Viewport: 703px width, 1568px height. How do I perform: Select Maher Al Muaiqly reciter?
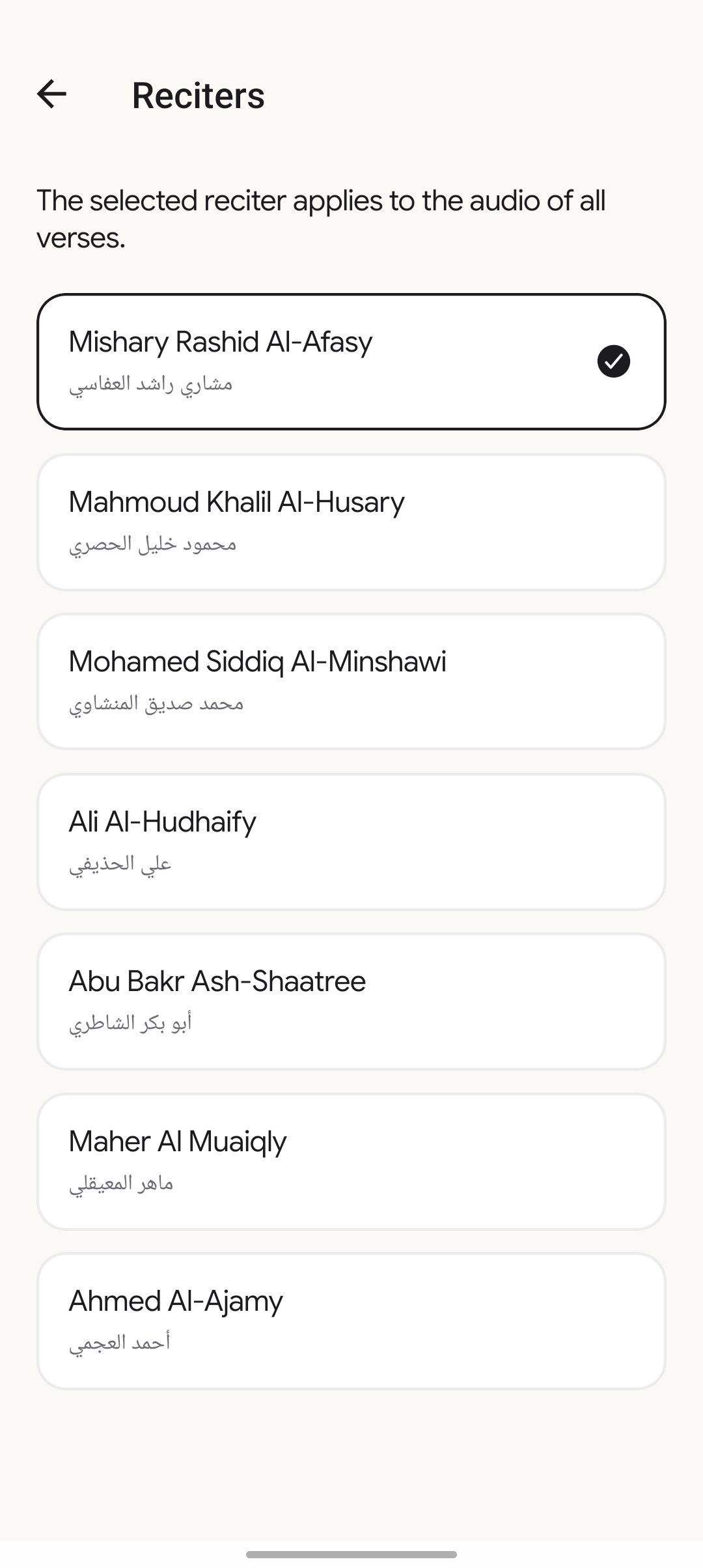(x=351, y=1162)
